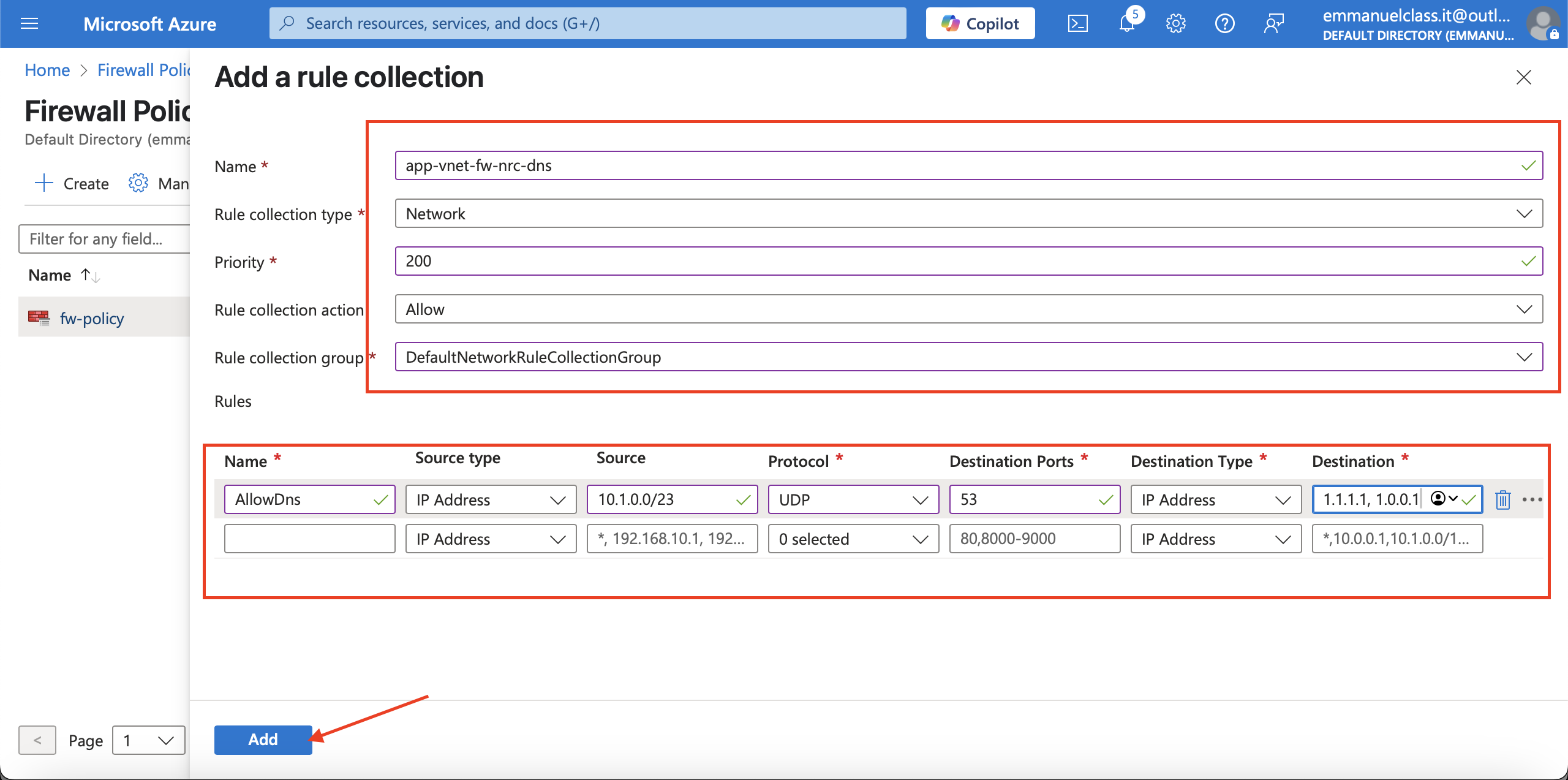Viewport: 1568px width, 780px height.
Task: Click the Add button
Action: point(263,740)
